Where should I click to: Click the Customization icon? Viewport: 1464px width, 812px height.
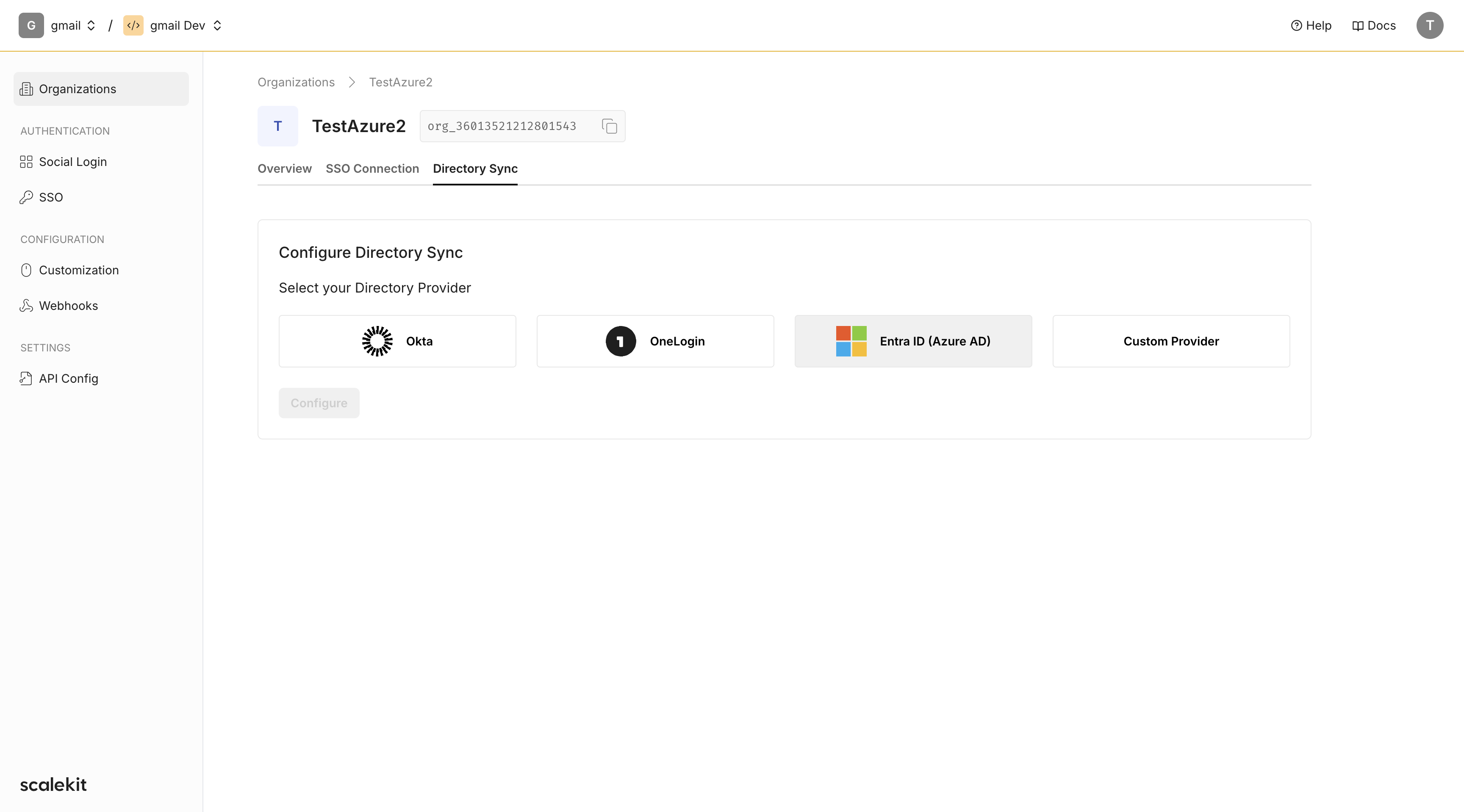point(26,270)
